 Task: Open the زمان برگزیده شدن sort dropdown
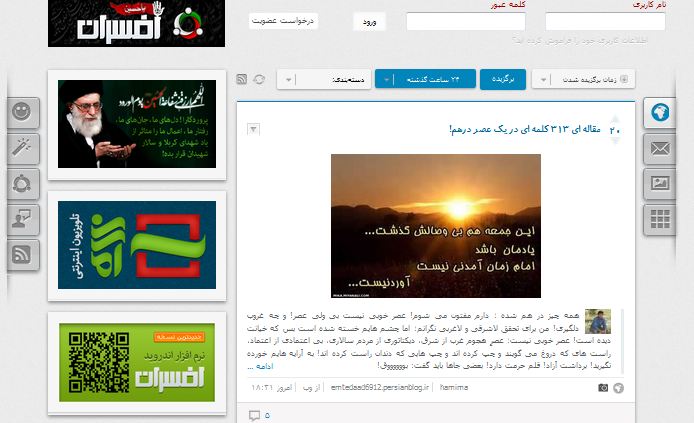pyautogui.click(x=583, y=80)
